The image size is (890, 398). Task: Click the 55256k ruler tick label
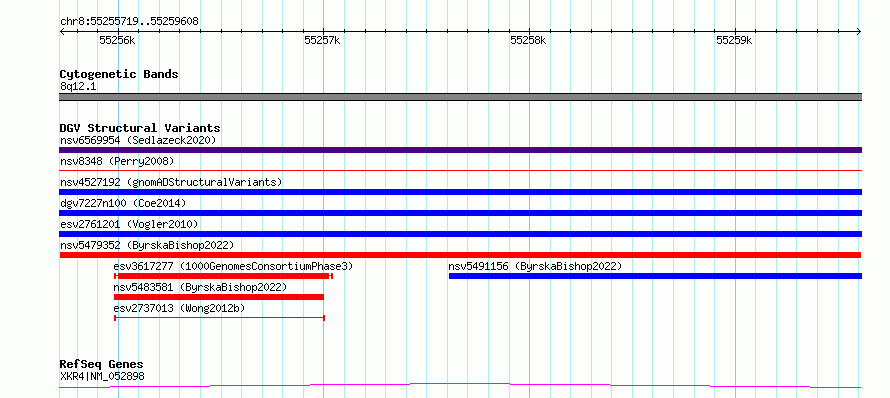click(117, 40)
